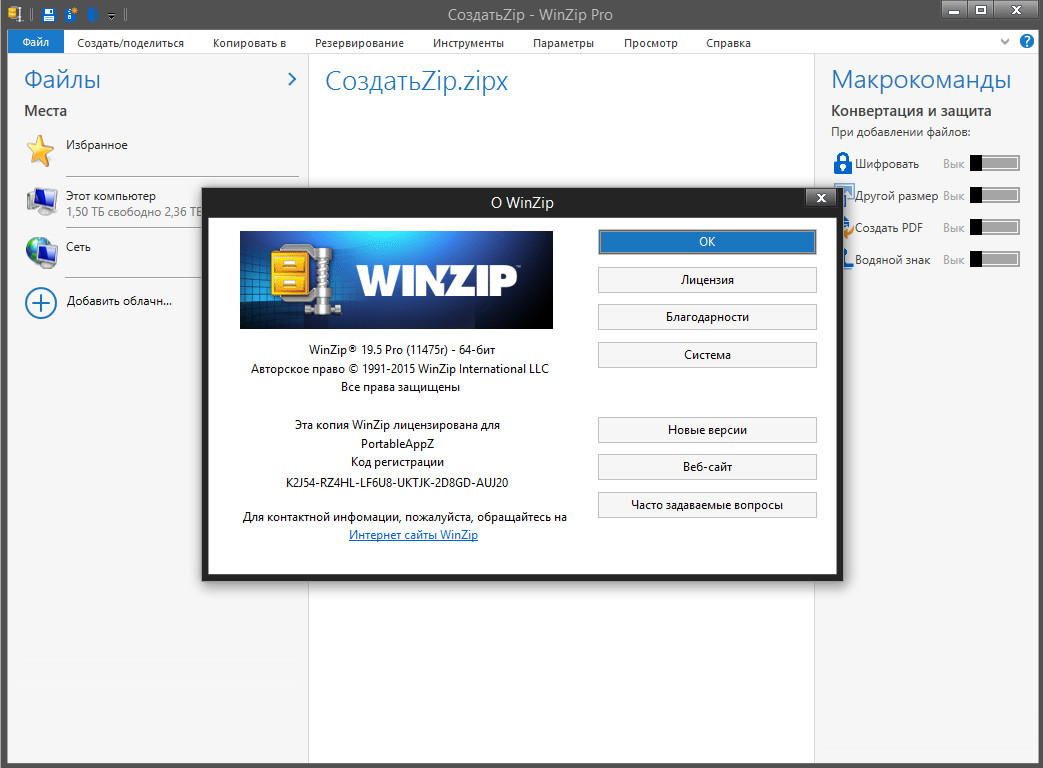Click the Save floppy disk icon

[x=49, y=14]
